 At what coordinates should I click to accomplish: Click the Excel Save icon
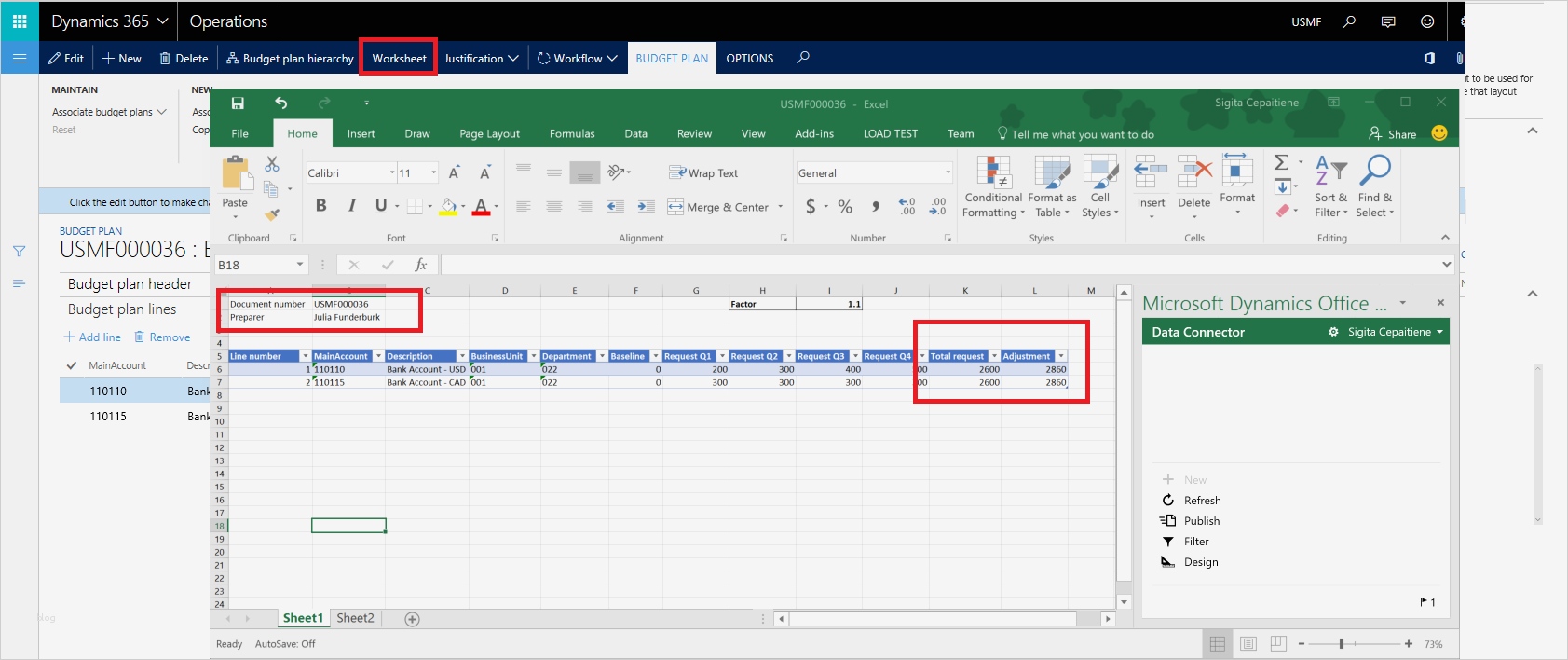[x=238, y=103]
